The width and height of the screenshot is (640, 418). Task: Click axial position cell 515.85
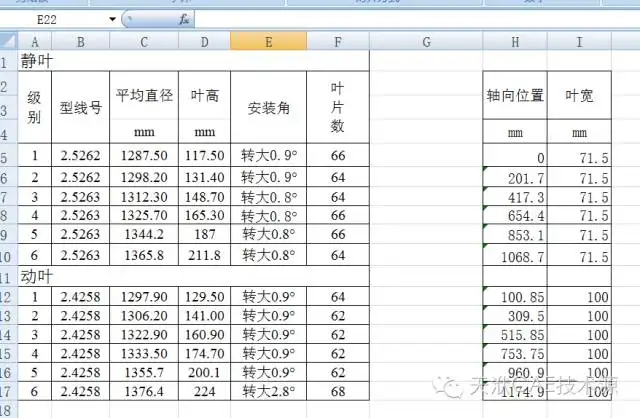pyautogui.click(x=515, y=334)
